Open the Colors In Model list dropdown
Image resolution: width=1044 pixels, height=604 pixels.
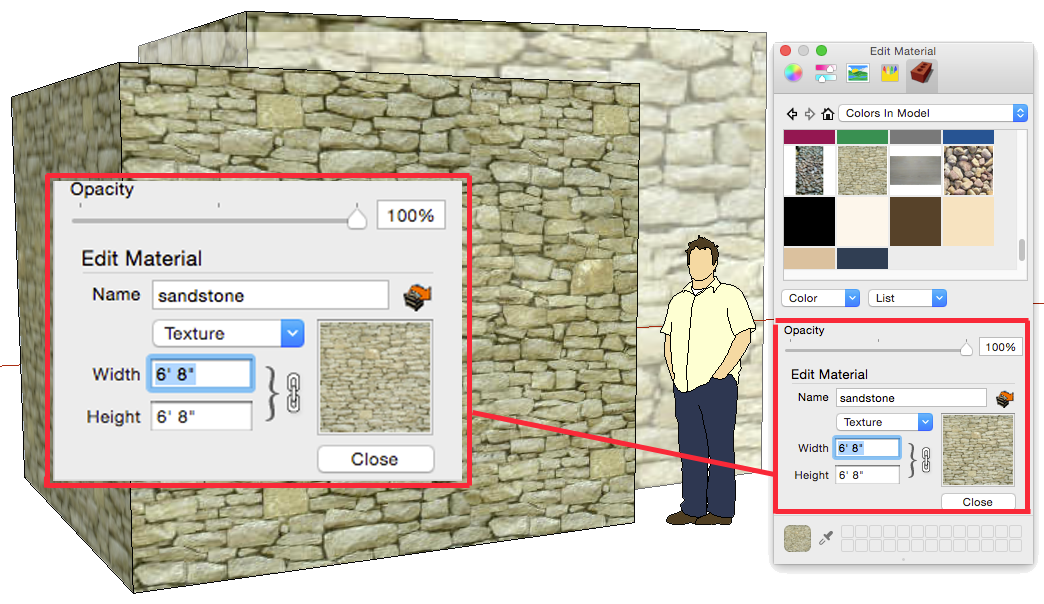click(933, 113)
